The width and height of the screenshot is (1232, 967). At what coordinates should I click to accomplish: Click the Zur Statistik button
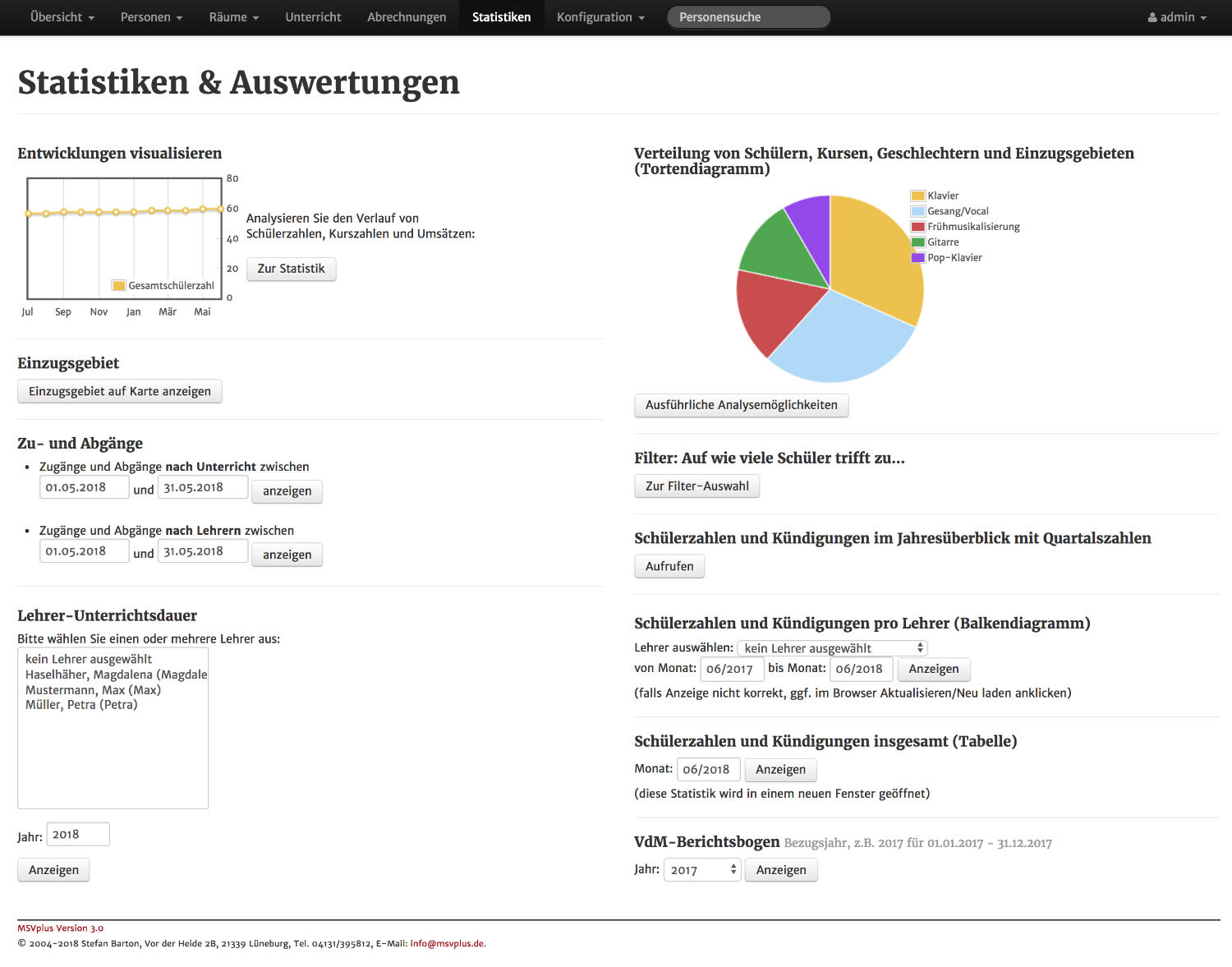[x=291, y=269]
